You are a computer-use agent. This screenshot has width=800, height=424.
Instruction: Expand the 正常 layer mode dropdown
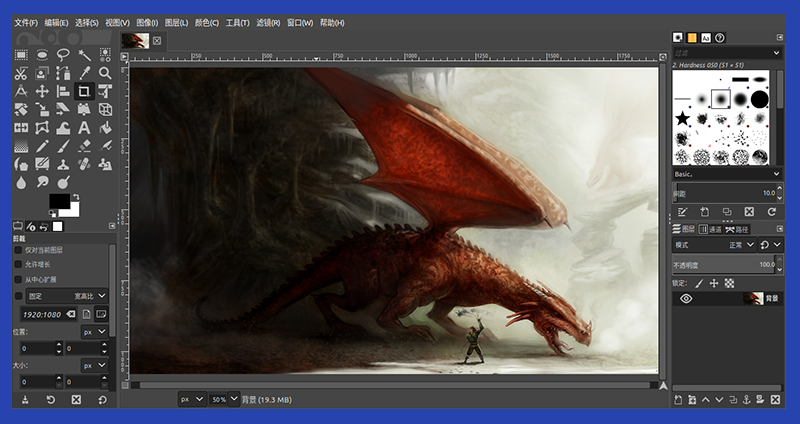[742, 244]
